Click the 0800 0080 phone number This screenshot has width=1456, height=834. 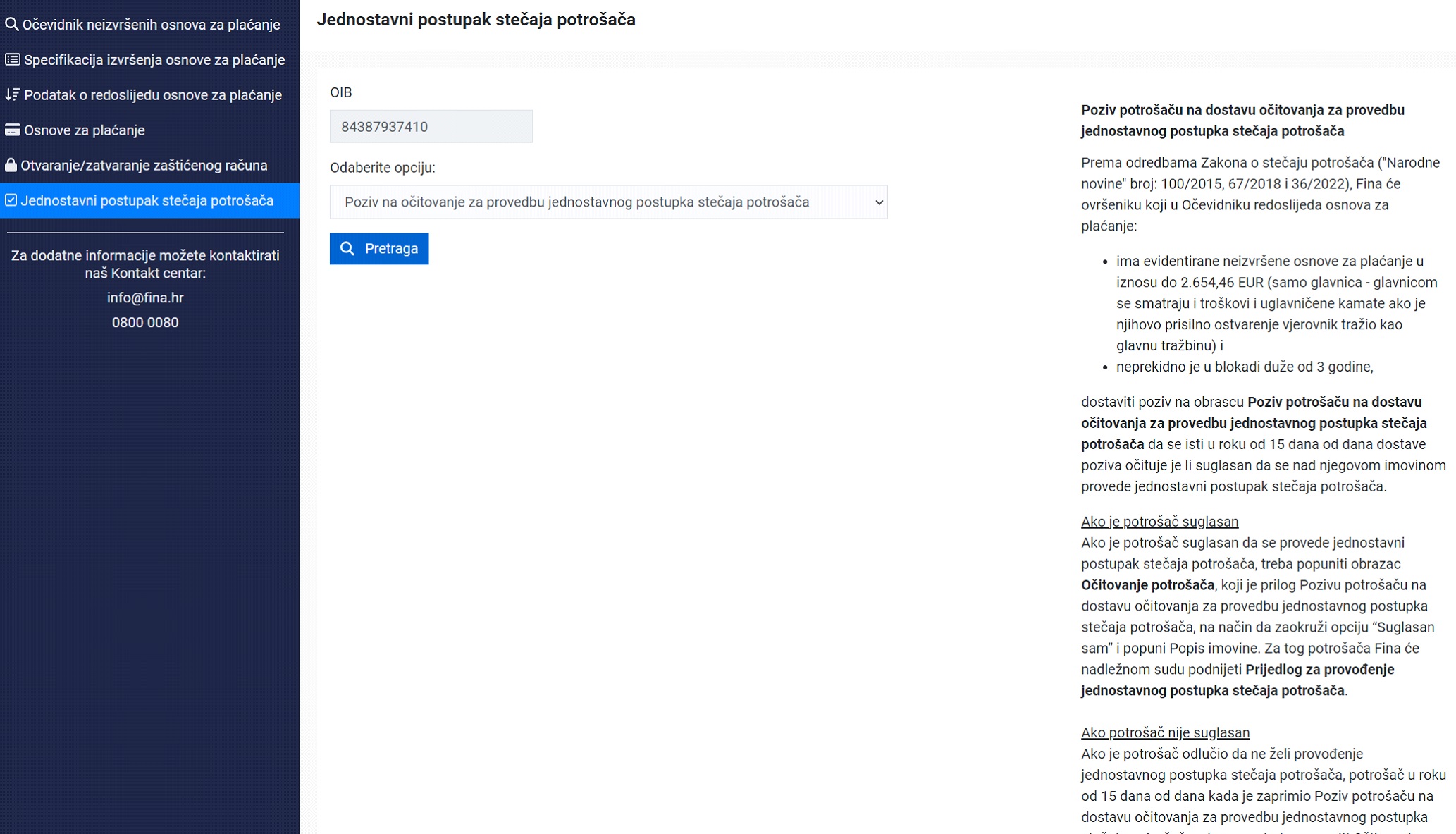click(x=145, y=322)
